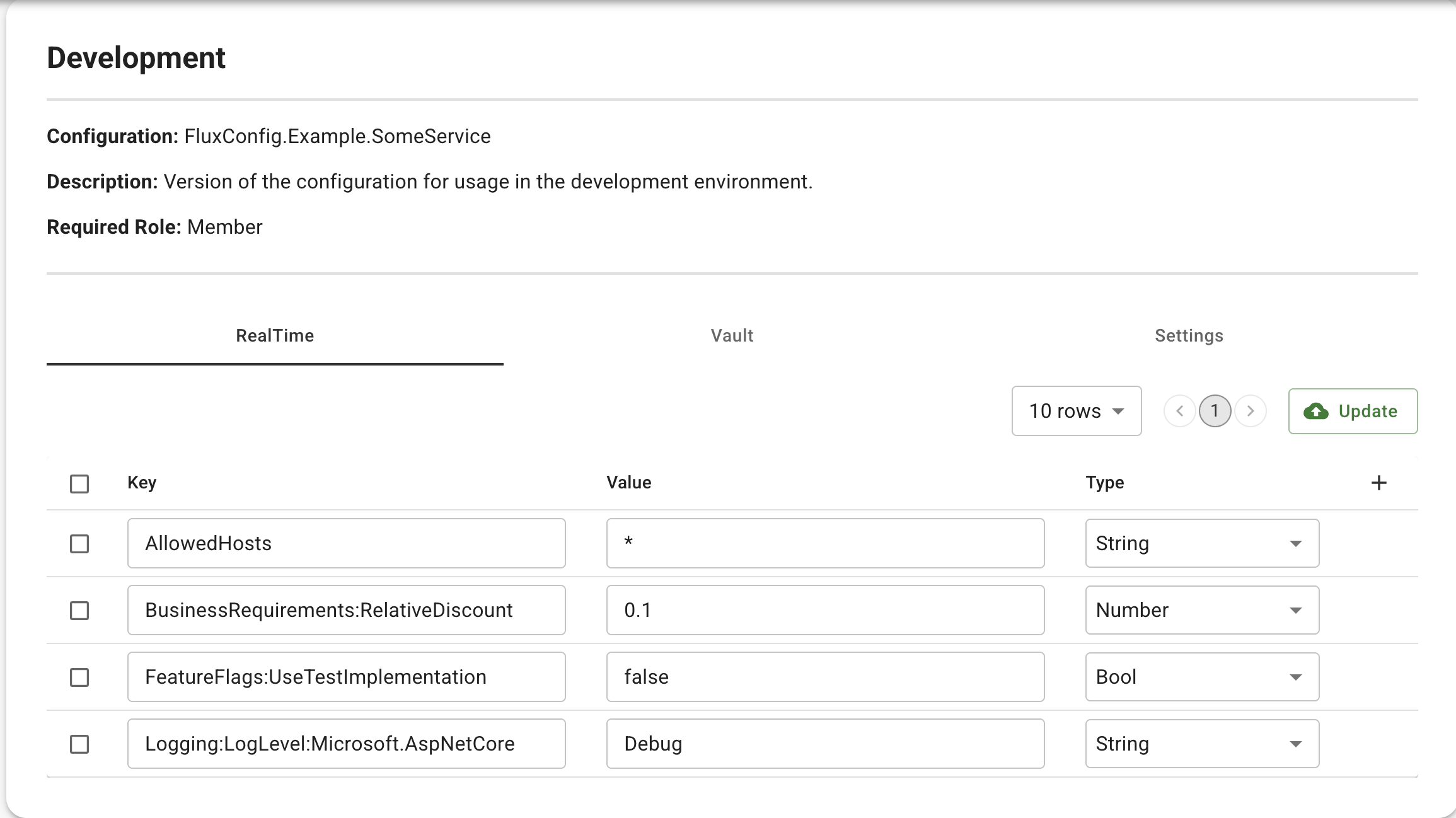Open the 10 rows page size dropdown
1456x818 pixels.
tap(1076, 412)
